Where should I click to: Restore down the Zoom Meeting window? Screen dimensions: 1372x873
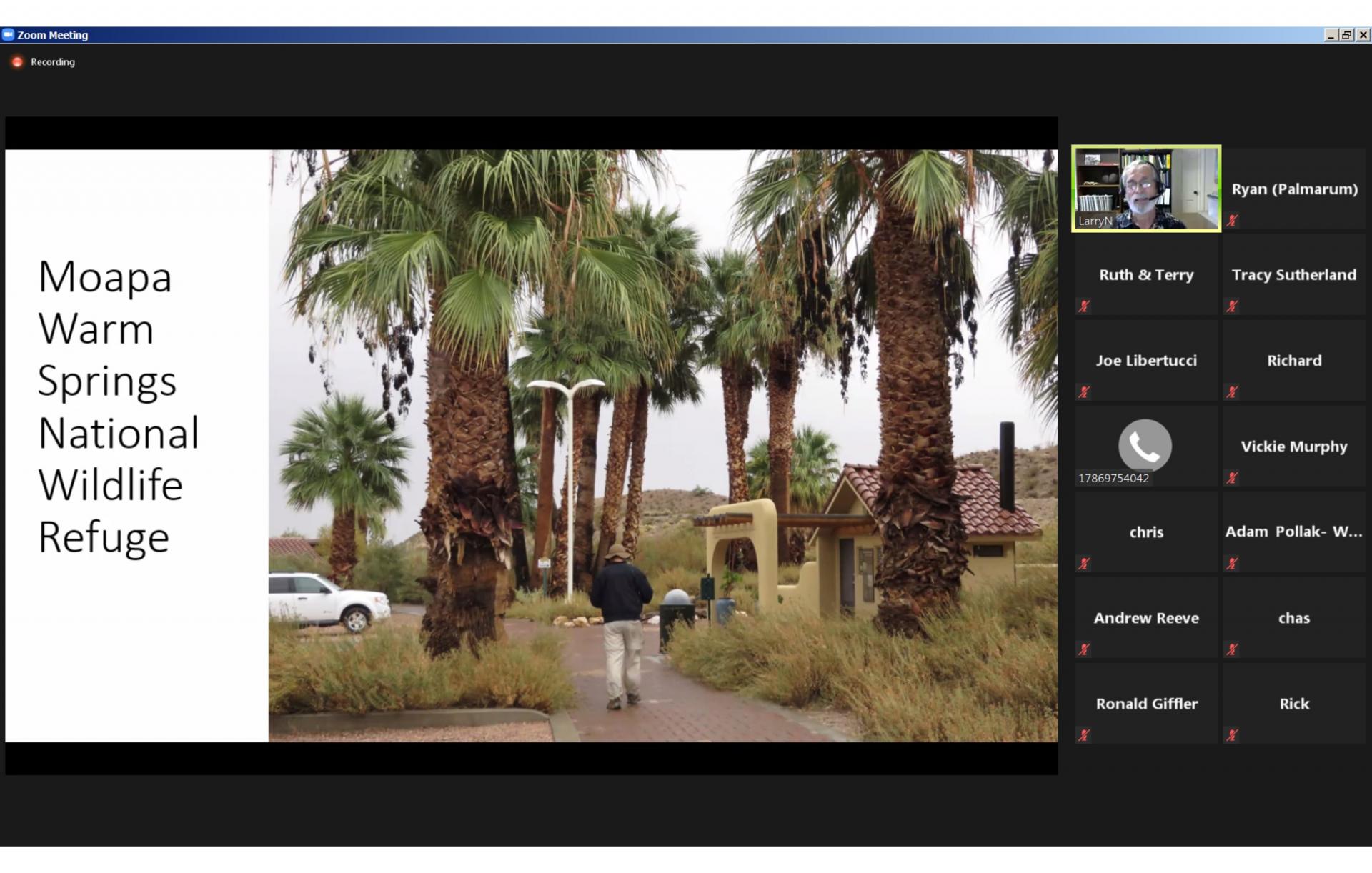[x=1346, y=34]
